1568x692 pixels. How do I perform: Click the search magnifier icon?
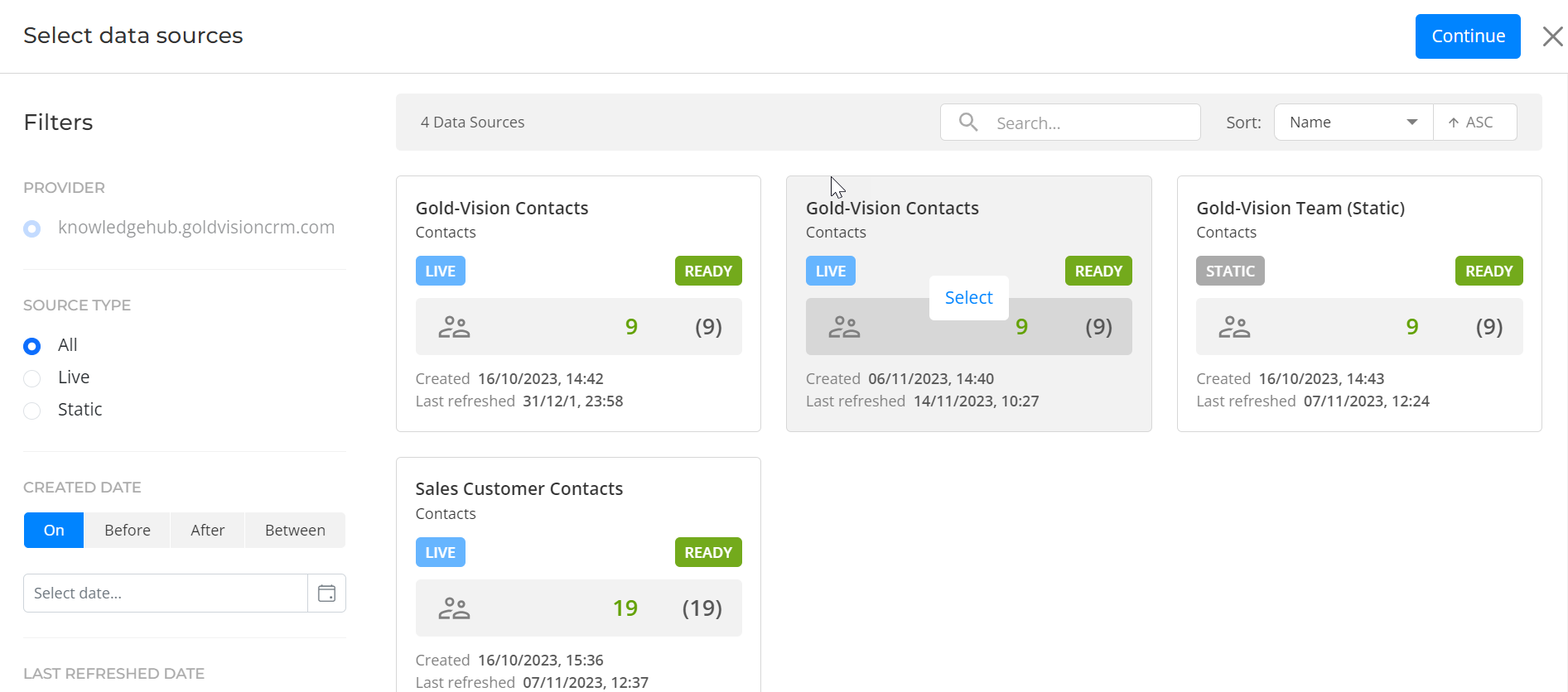point(967,123)
